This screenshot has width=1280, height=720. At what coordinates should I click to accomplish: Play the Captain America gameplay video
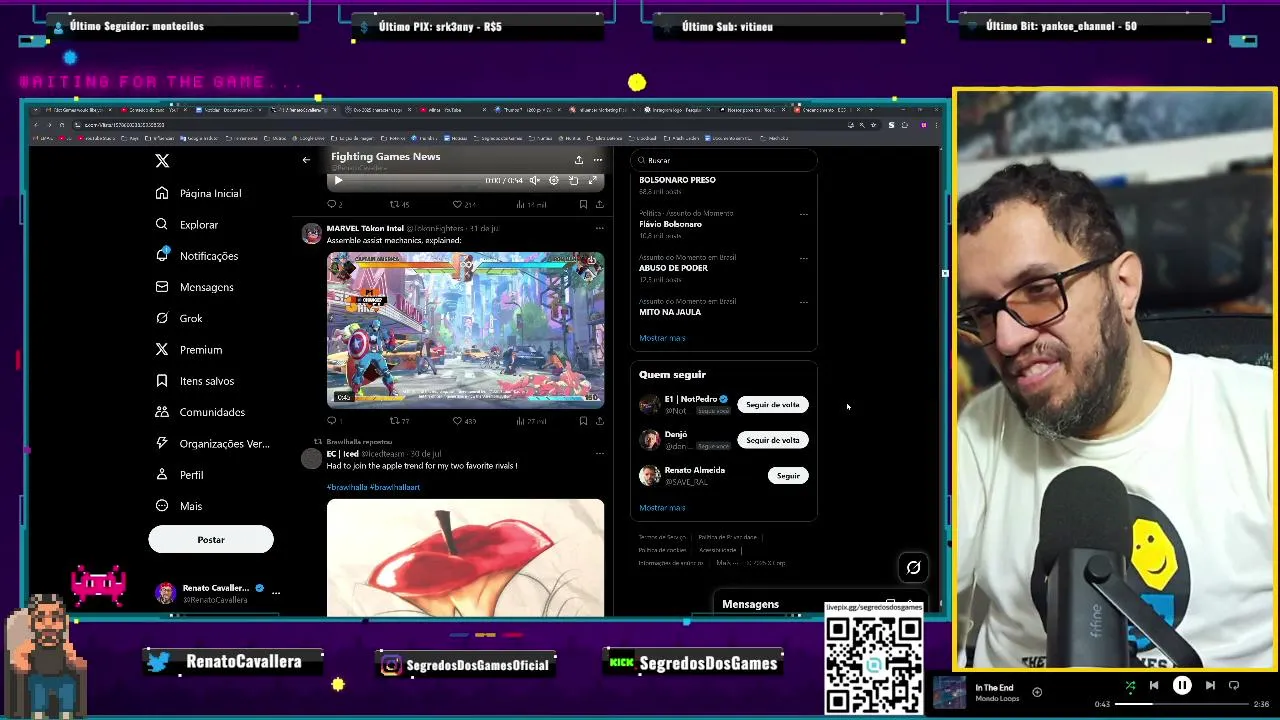(x=465, y=329)
